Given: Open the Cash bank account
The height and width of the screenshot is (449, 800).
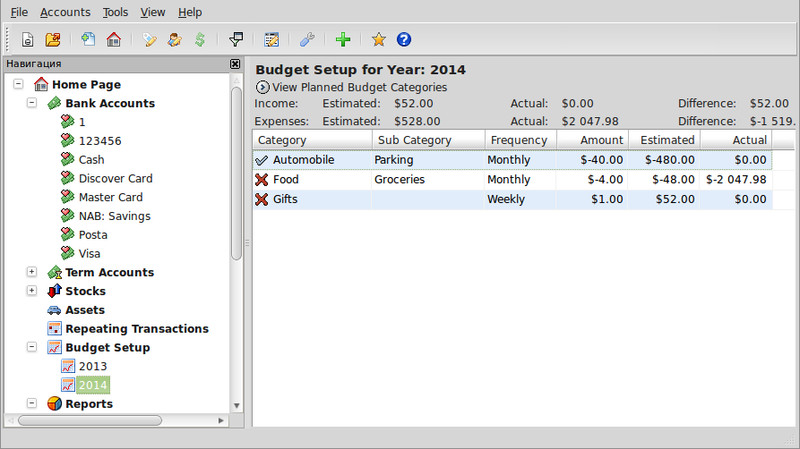Looking at the screenshot, I should 91,160.
